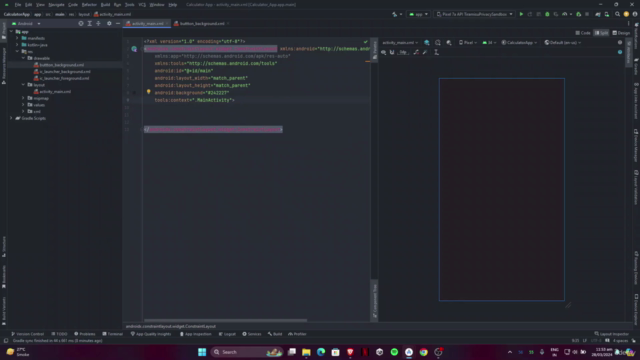Open the Logcat tool window

[227, 334]
